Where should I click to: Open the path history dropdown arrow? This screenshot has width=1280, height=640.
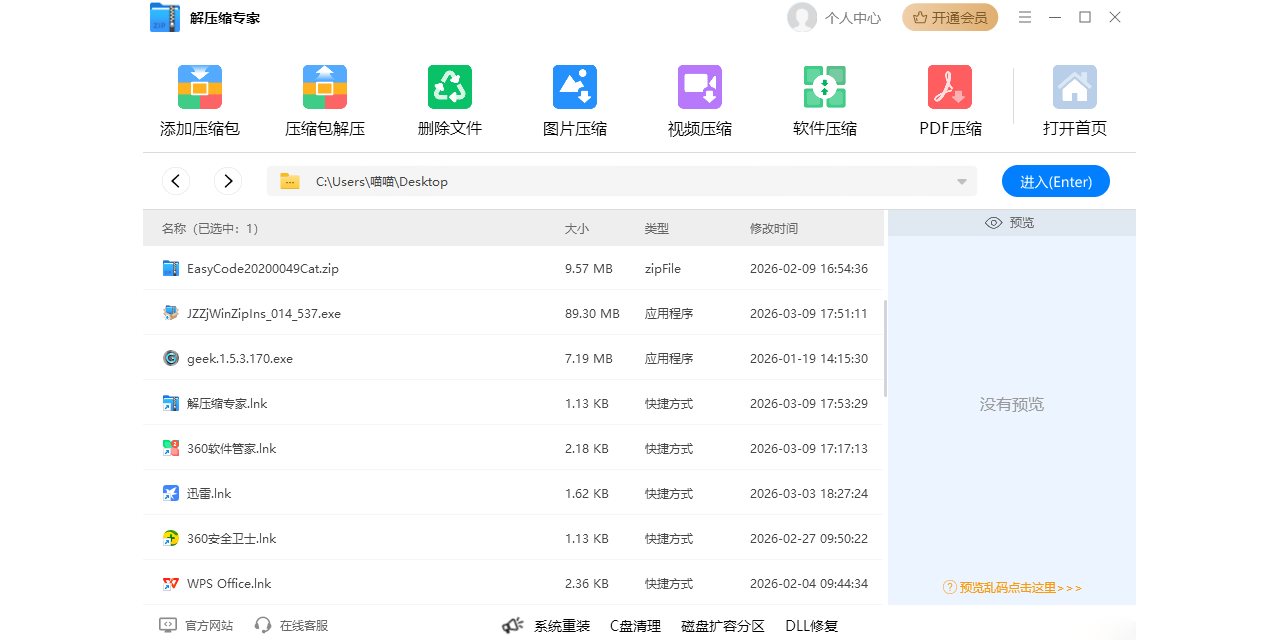pyautogui.click(x=960, y=181)
